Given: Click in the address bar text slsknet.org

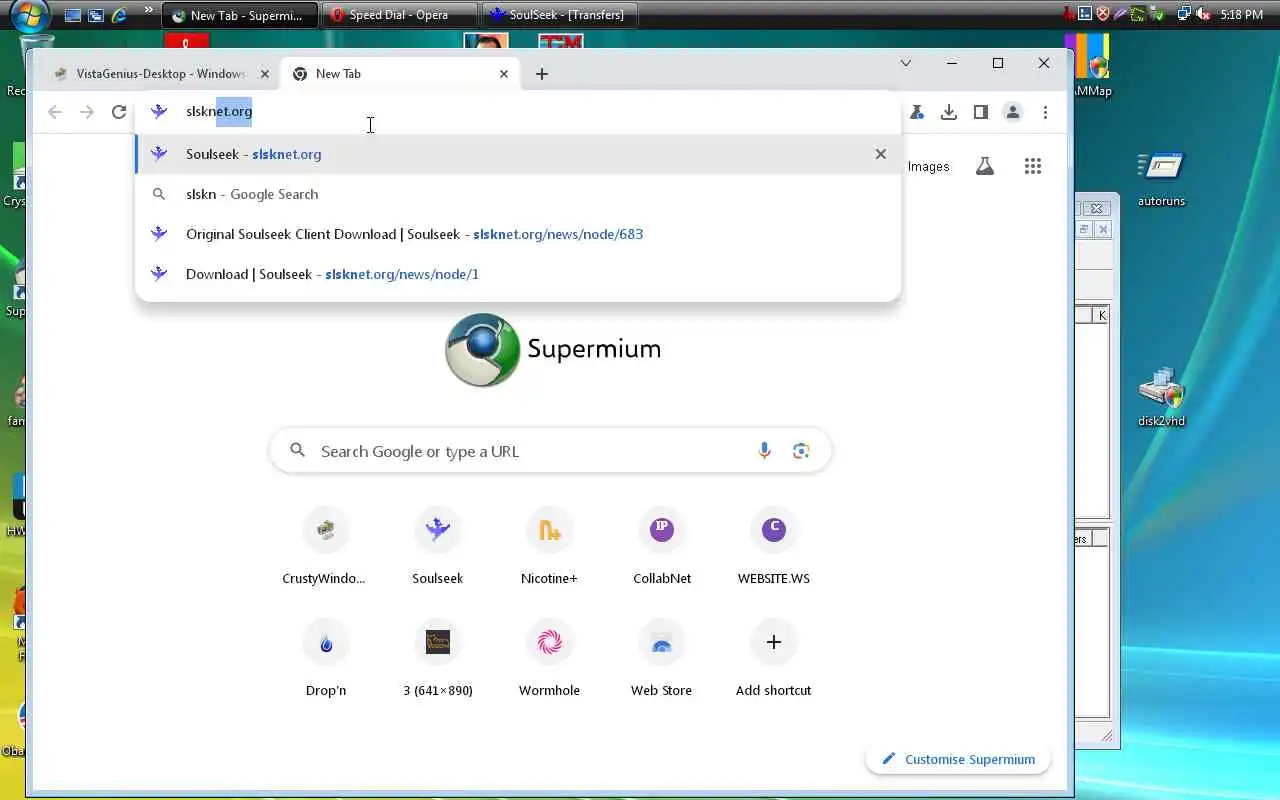Looking at the screenshot, I should [219, 112].
